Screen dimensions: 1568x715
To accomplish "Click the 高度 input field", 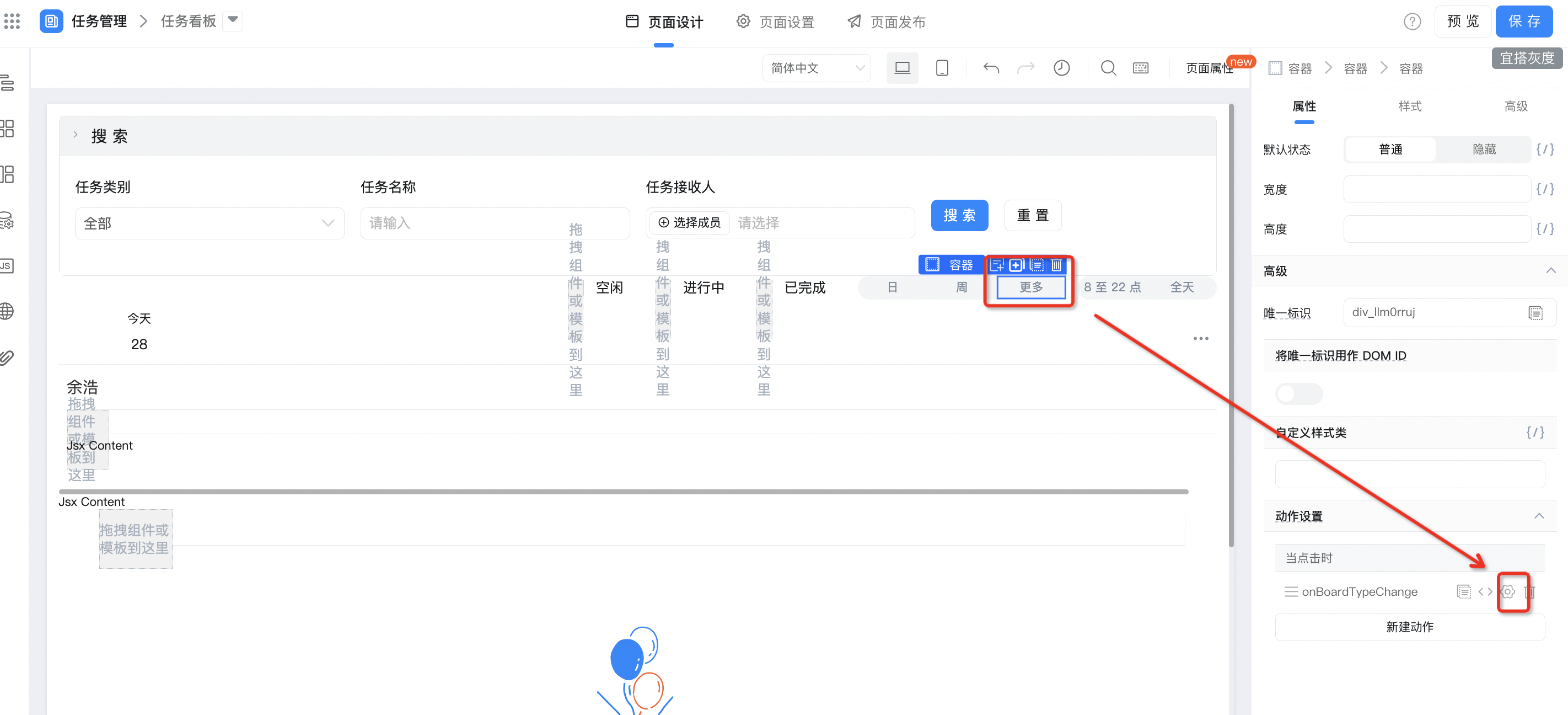I will pyautogui.click(x=1437, y=229).
